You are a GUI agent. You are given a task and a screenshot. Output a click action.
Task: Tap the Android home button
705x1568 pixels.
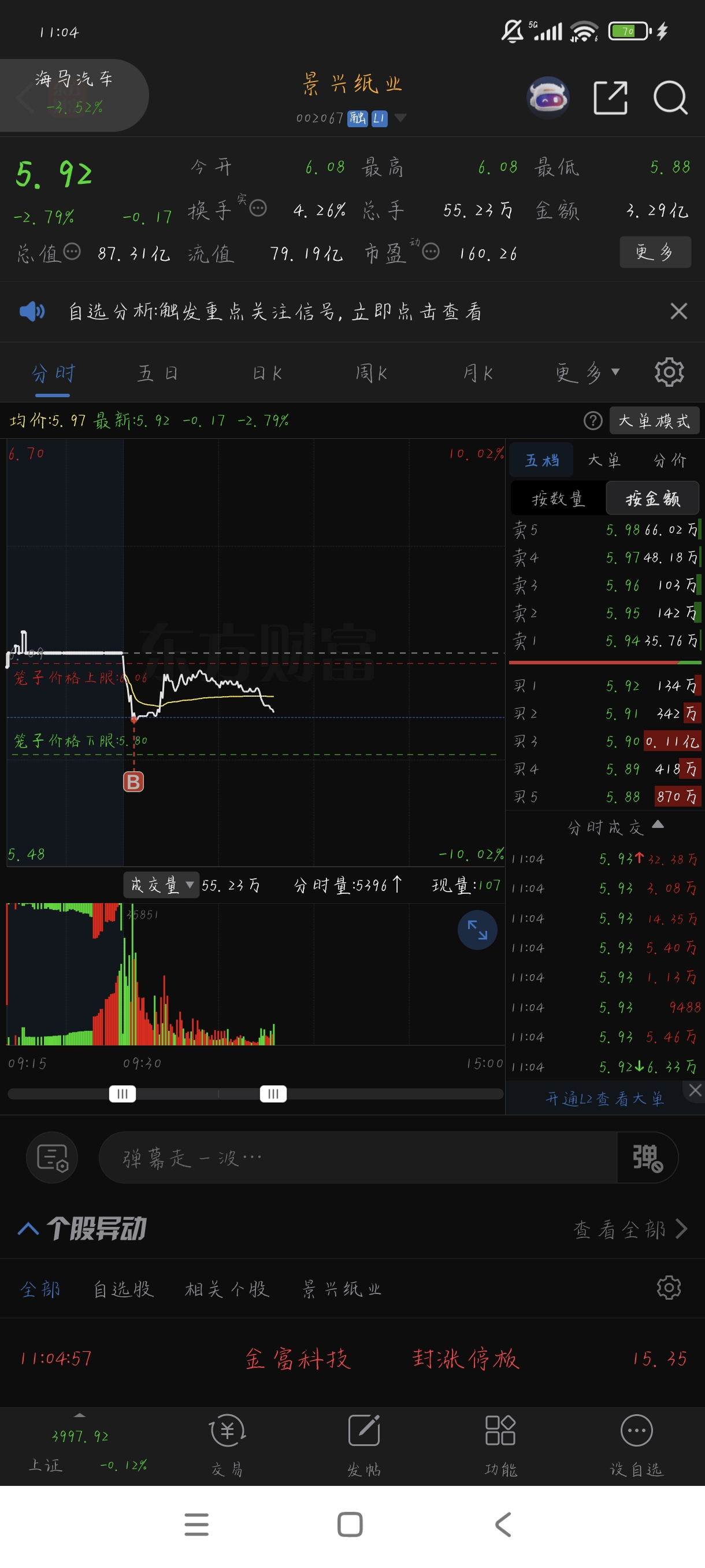350,1524
